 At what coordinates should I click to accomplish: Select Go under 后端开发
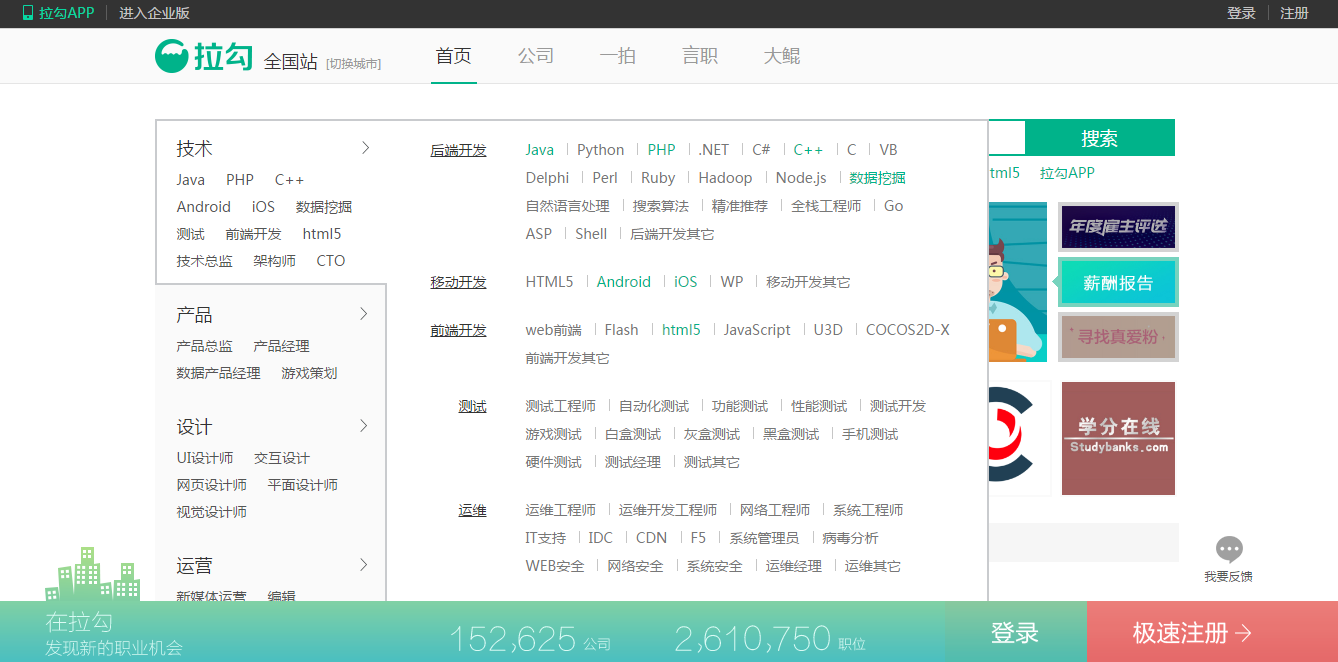[894, 206]
